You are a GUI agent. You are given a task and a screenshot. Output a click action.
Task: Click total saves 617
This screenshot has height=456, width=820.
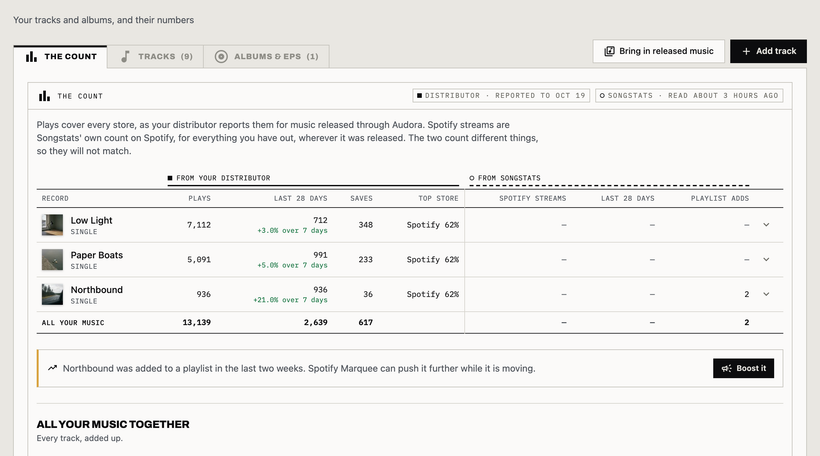tap(366, 323)
